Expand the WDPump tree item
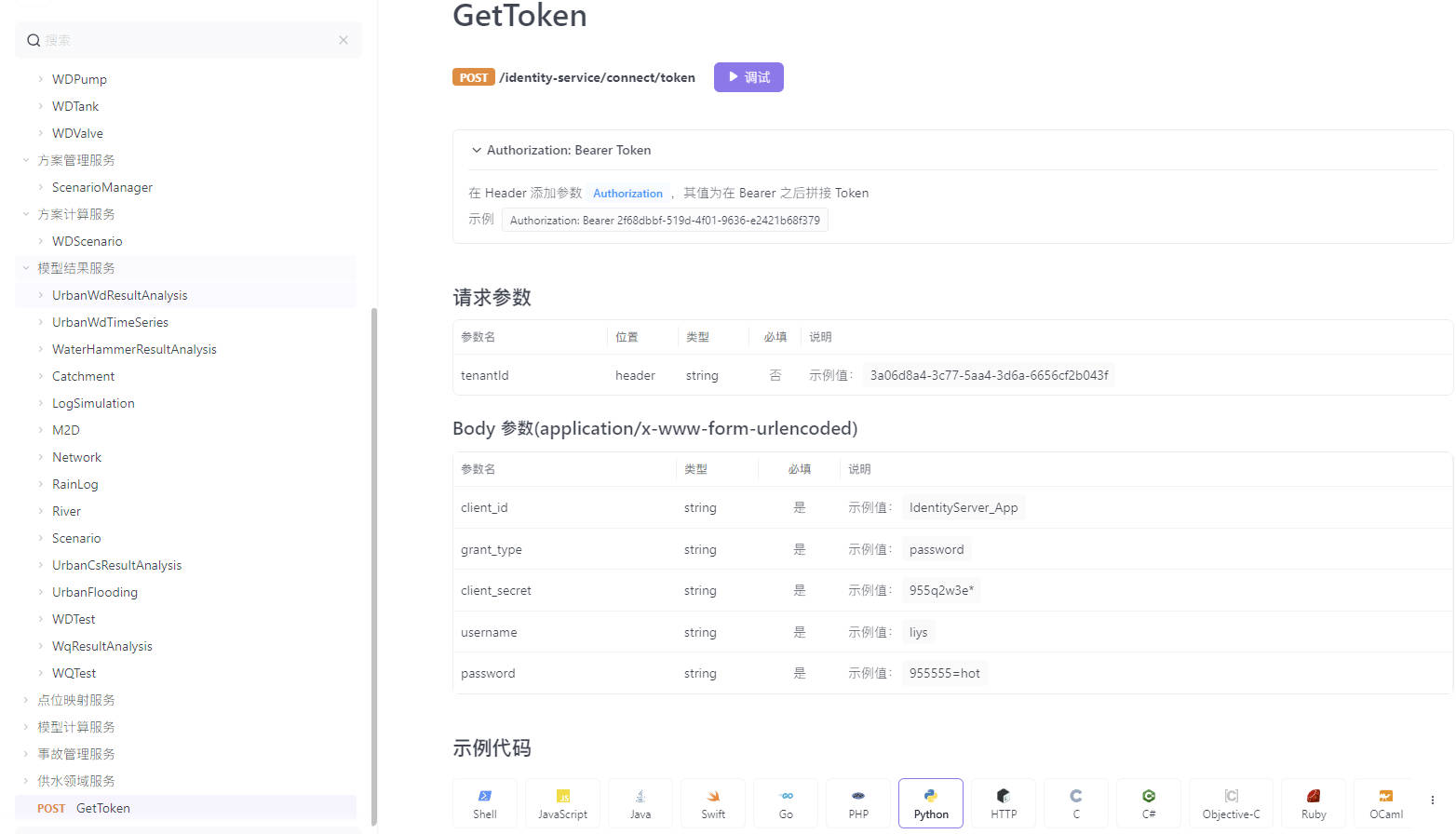 40,79
